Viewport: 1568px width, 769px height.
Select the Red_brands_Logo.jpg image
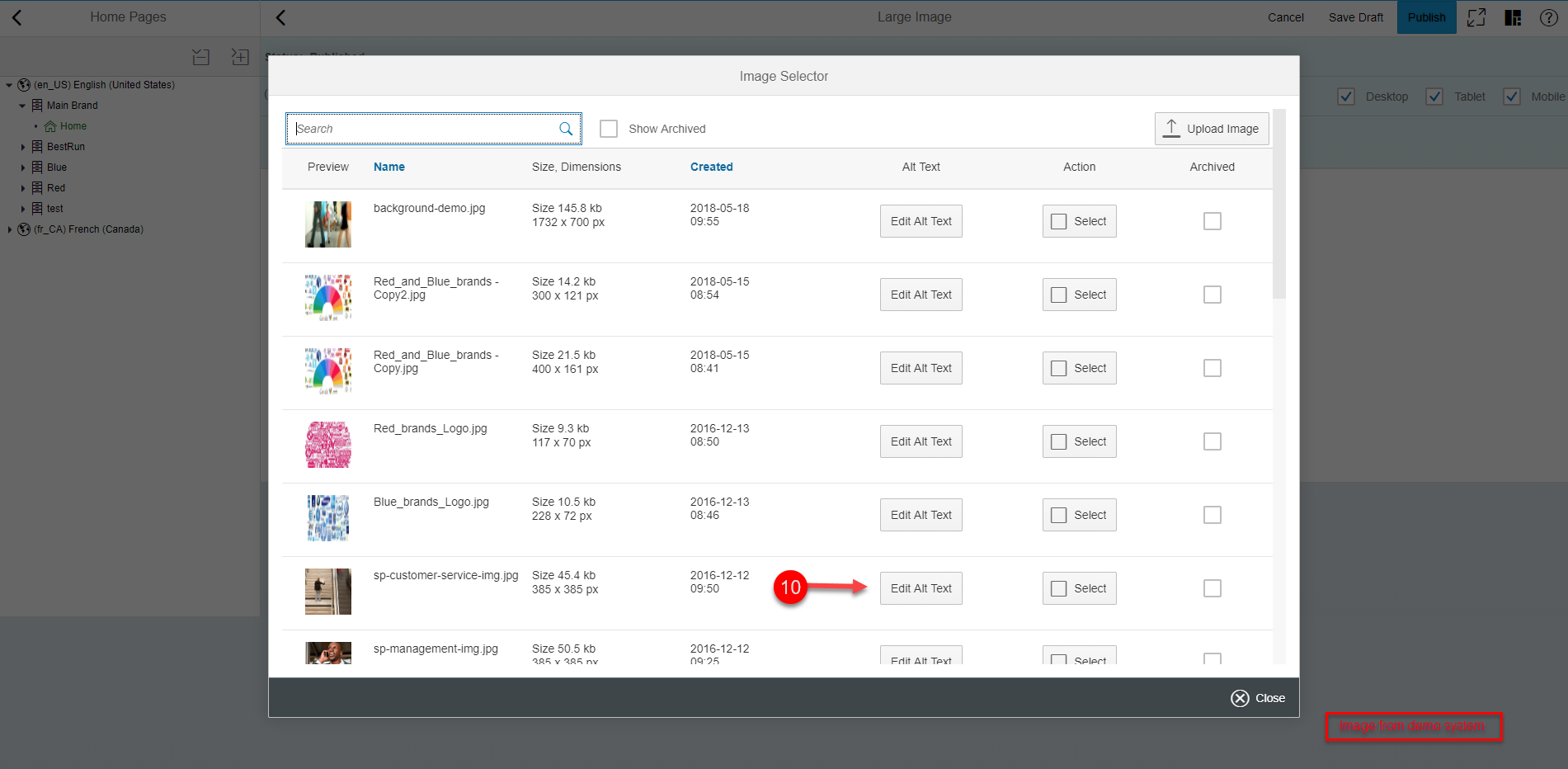point(1080,441)
